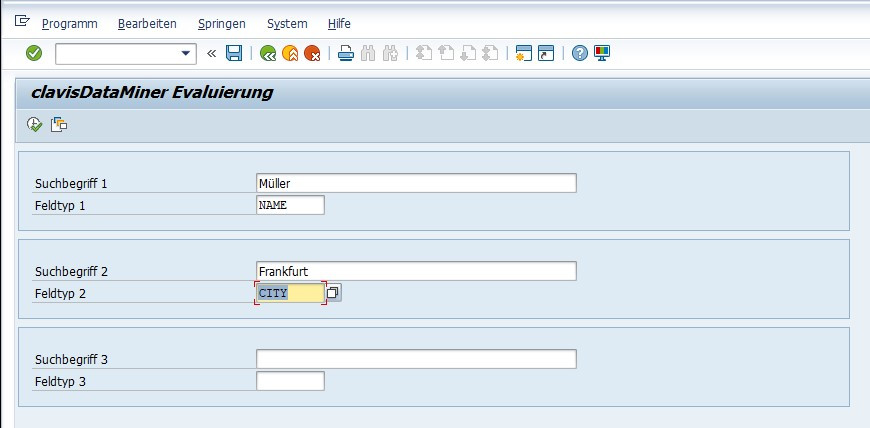Viewport: 870px width, 428px height.
Task: Click the green Back arrow icon
Action: (268, 53)
